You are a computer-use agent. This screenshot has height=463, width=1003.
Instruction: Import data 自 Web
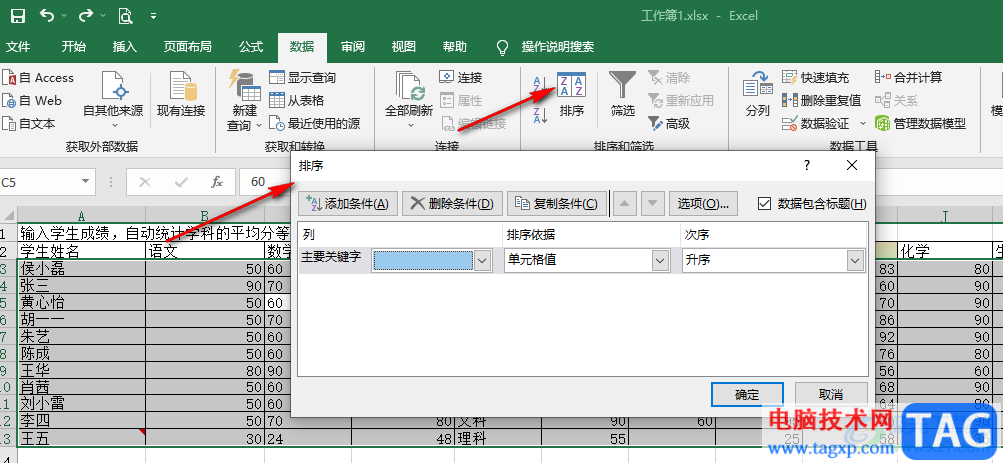[x=32, y=100]
